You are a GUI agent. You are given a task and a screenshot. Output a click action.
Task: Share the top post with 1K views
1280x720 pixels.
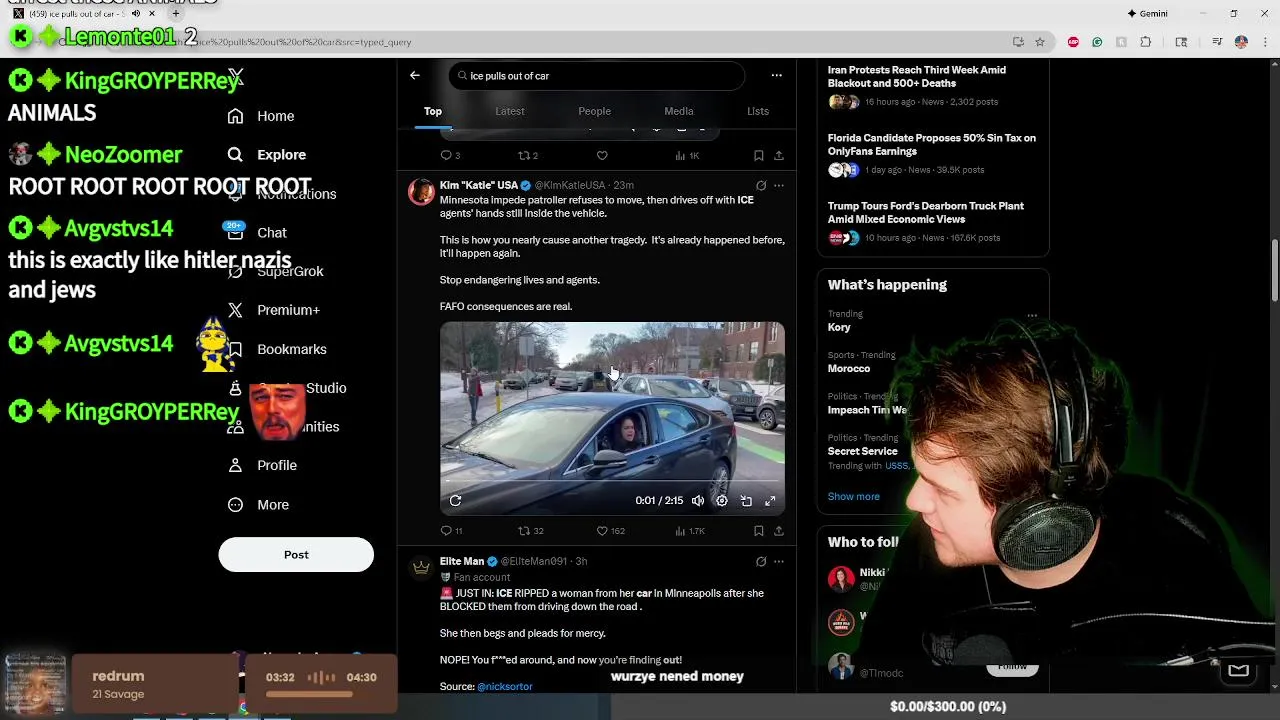(x=779, y=155)
